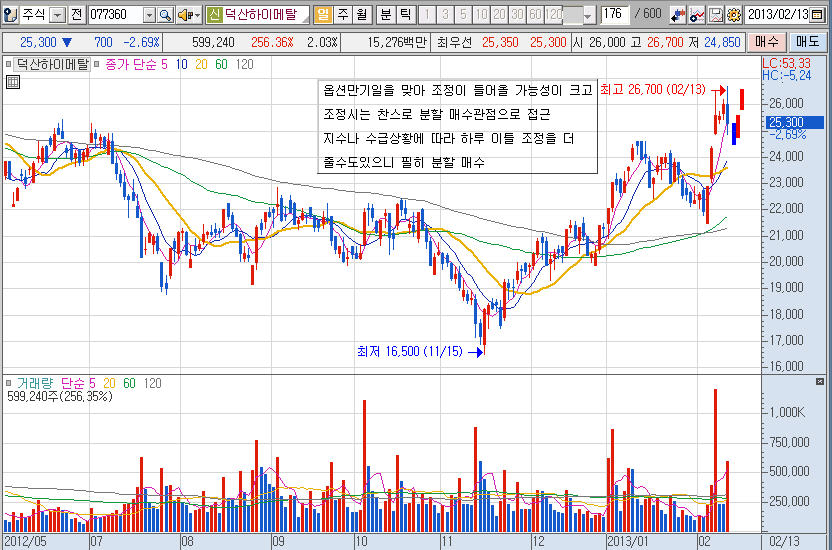
Task: Select the 1 interval button
Action: 427,15
